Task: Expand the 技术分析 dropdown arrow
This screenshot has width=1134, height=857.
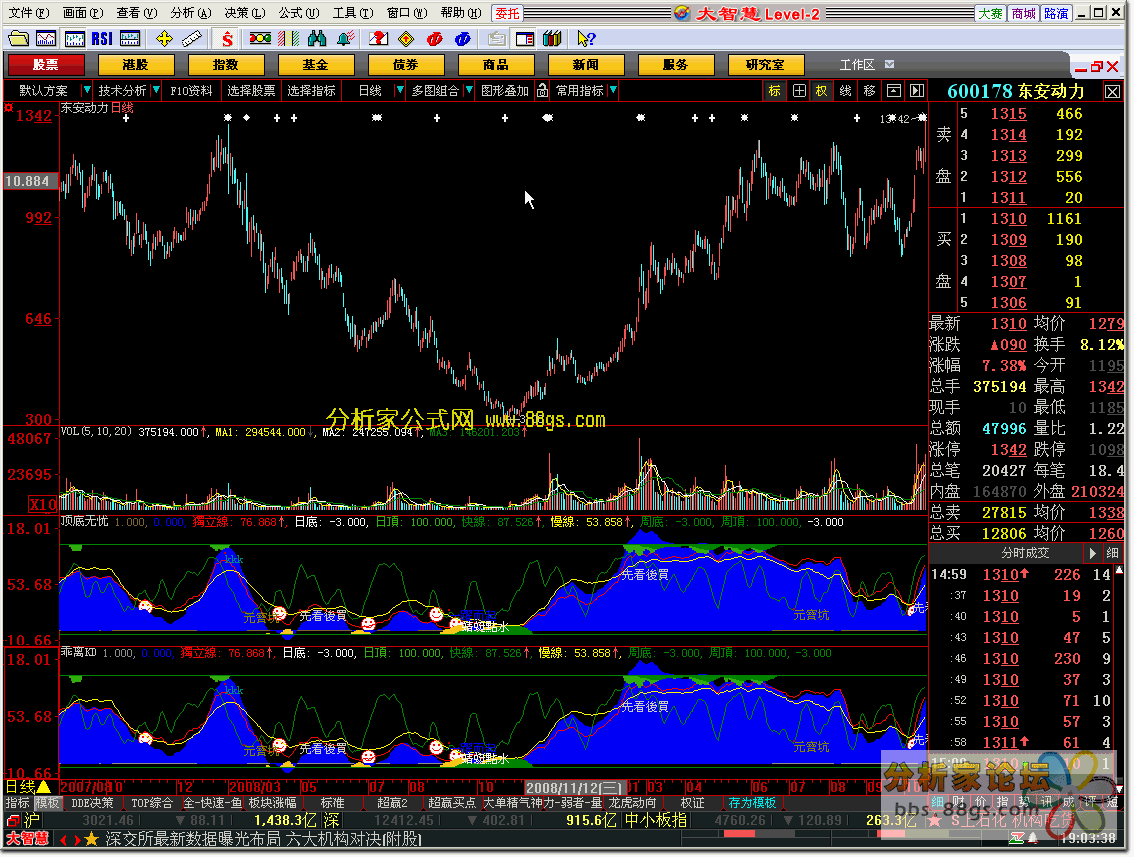Action: pos(156,90)
